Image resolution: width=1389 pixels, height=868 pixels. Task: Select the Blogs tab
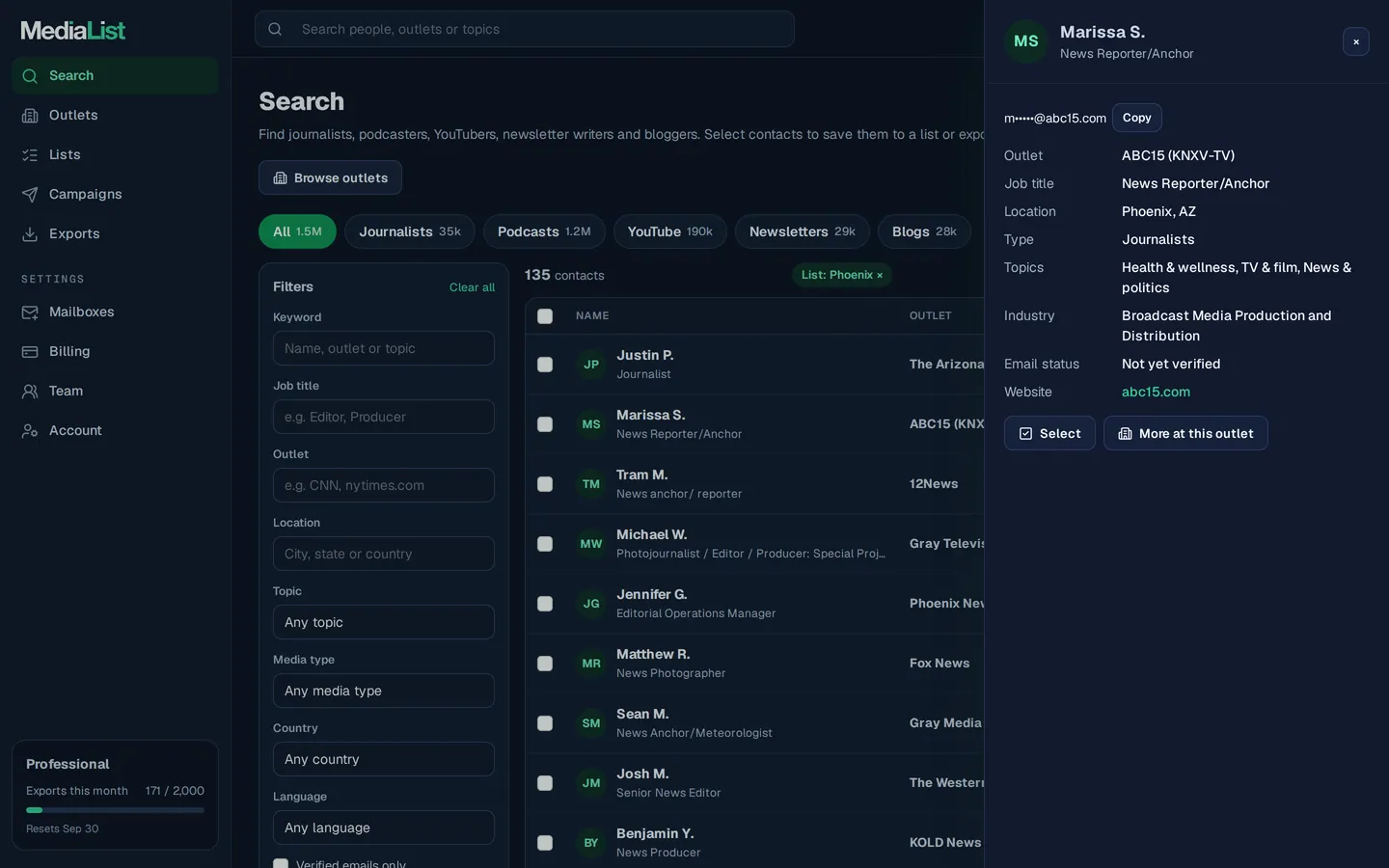click(924, 231)
